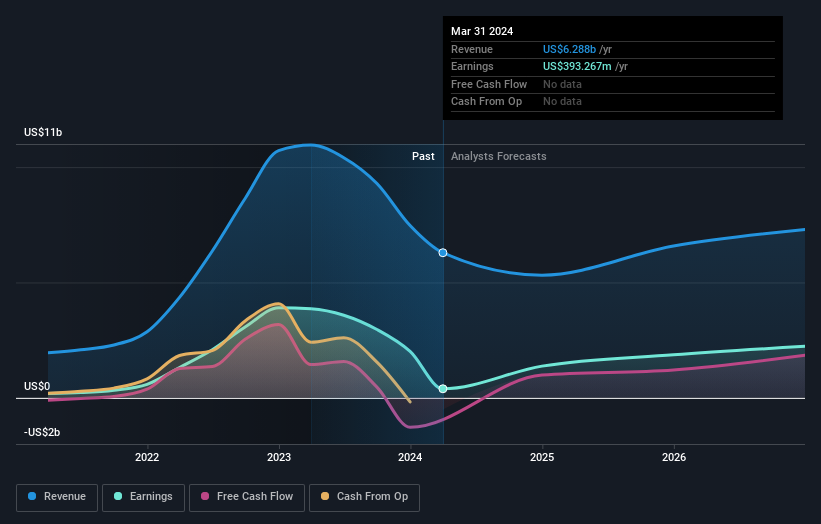This screenshot has width=821, height=524.
Task: Toggle the Revenue series legend button
Action: [57, 497]
